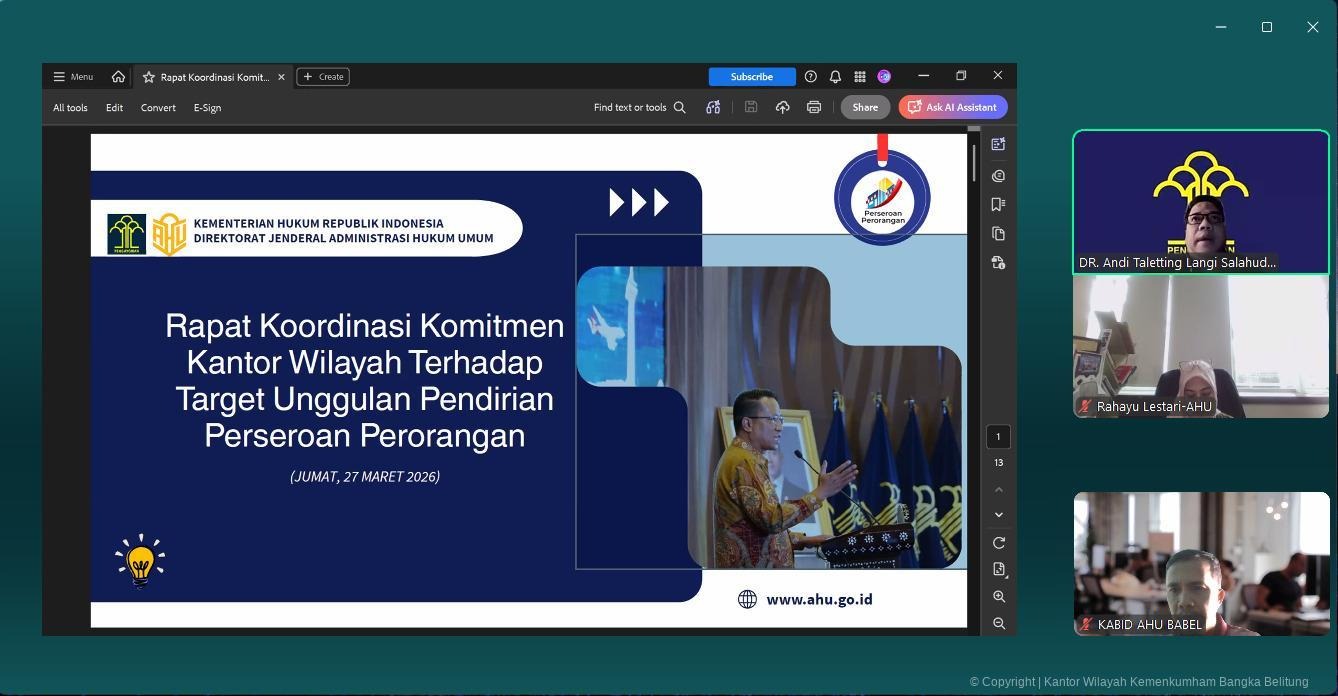Go to next page with down chevron
This screenshot has height=696, width=1338.
point(998,513)
